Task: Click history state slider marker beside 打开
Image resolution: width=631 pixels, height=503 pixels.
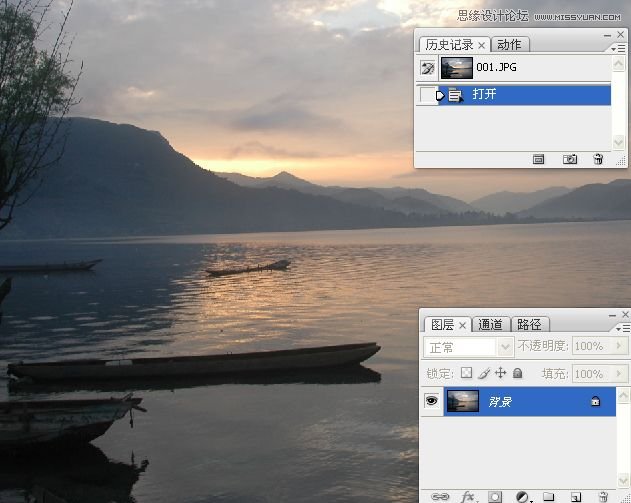Action: 440,96
